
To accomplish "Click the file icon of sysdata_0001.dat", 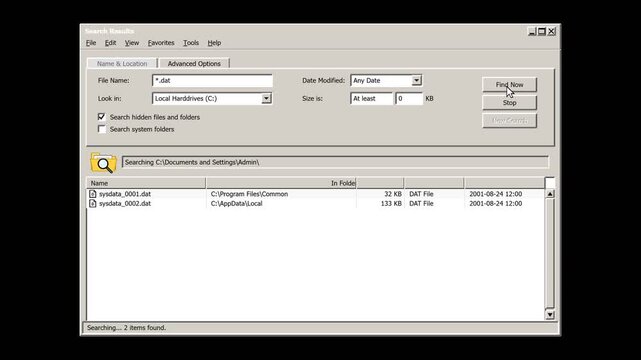I will pyautogui.click(x=93, y=194).
